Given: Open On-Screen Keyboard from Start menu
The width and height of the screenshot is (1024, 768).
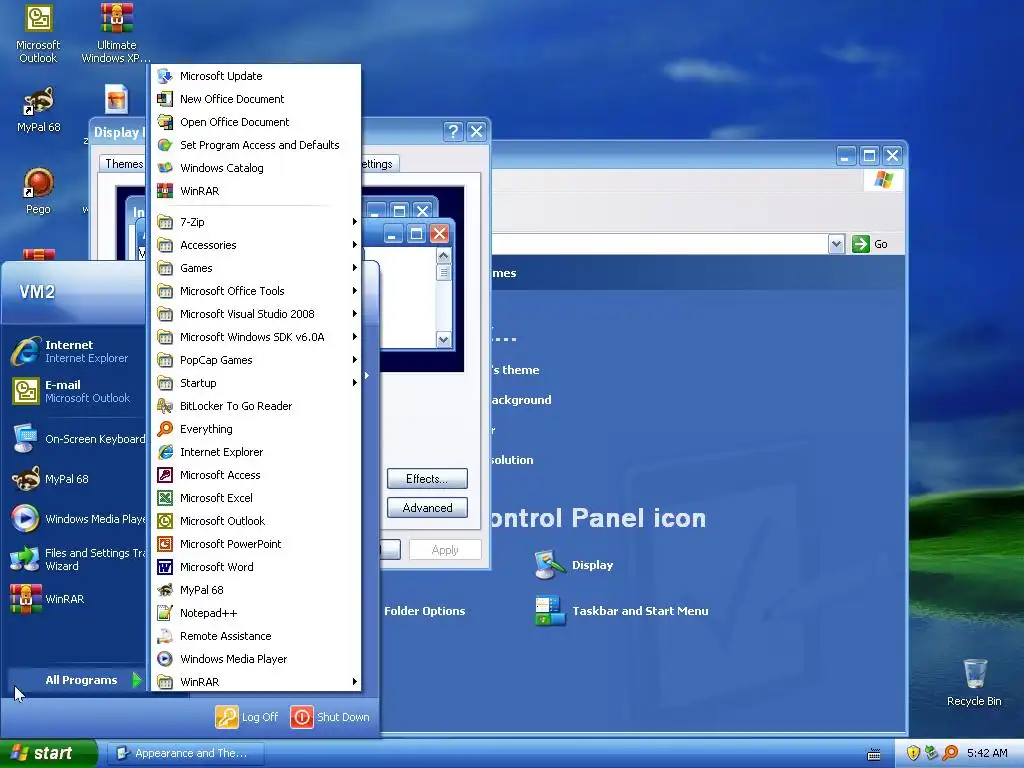Looking at the screenshot, I should 77,439.
